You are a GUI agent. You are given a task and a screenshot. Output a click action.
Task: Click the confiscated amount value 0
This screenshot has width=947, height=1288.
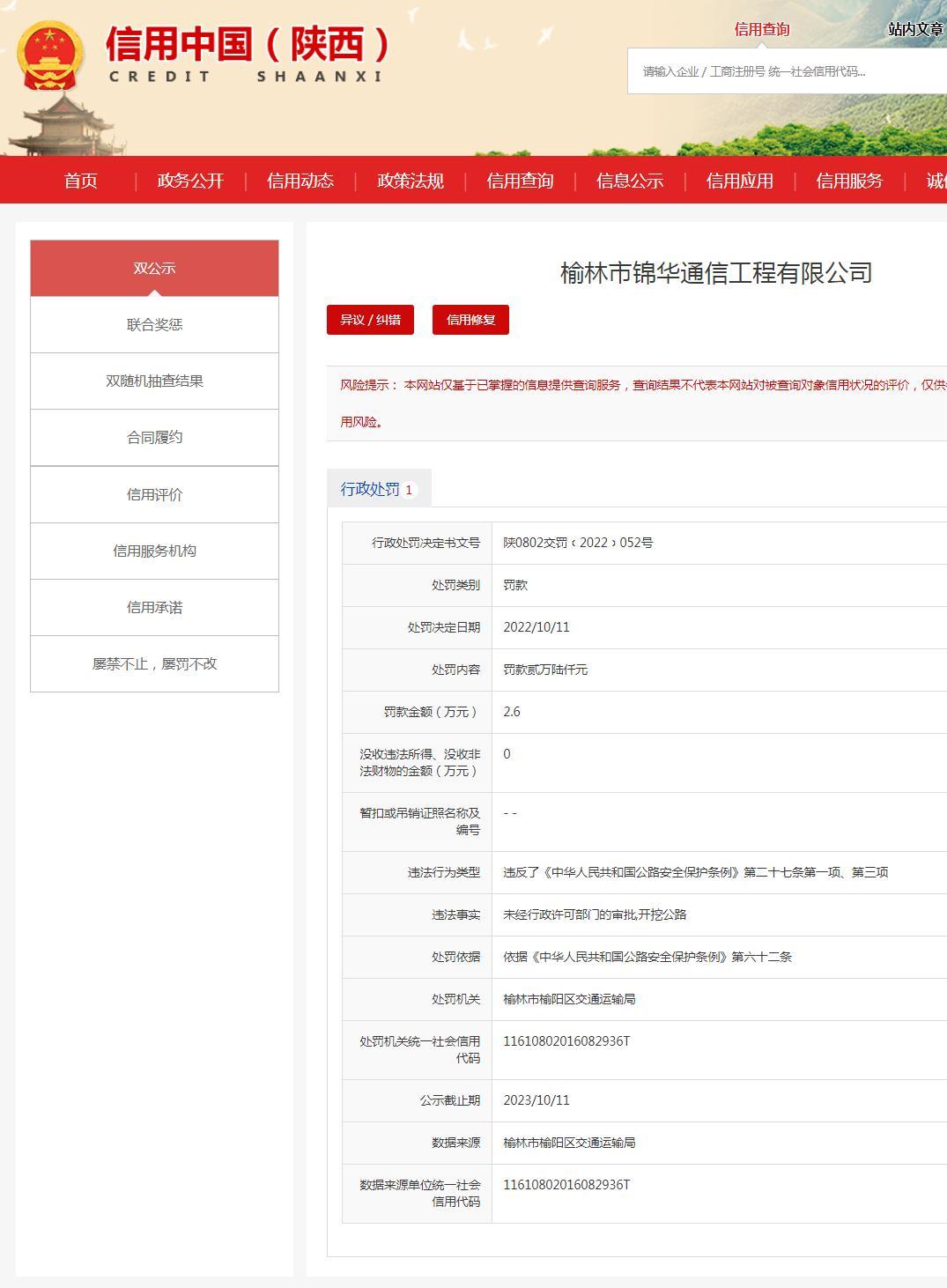(507, 754)
